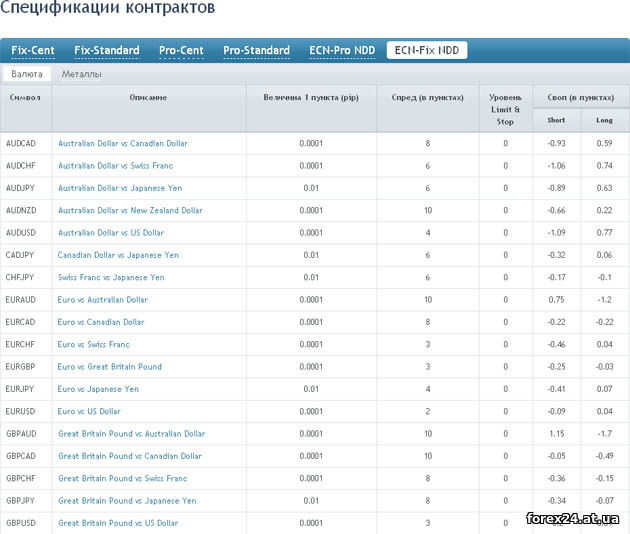The height and width of the screenshot is (534, 630).
Task: Click Euro vs Great Britain Pound link
Action: [x=110, y=367]
